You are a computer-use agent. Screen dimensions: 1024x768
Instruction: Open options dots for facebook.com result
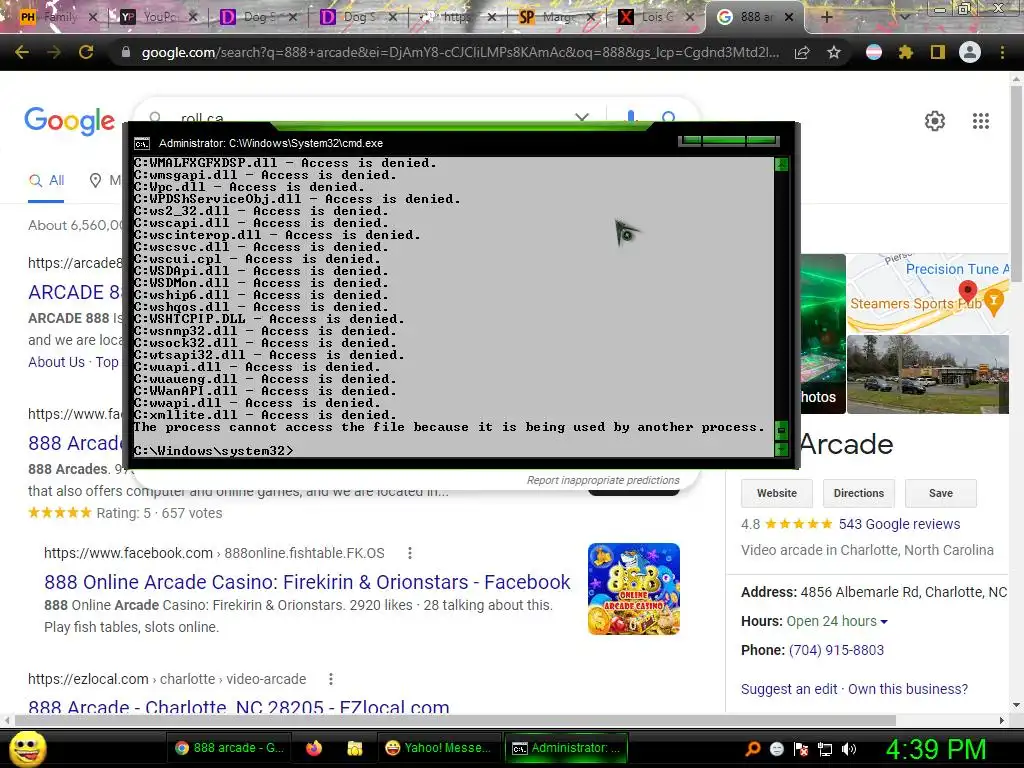pos(409,553)
